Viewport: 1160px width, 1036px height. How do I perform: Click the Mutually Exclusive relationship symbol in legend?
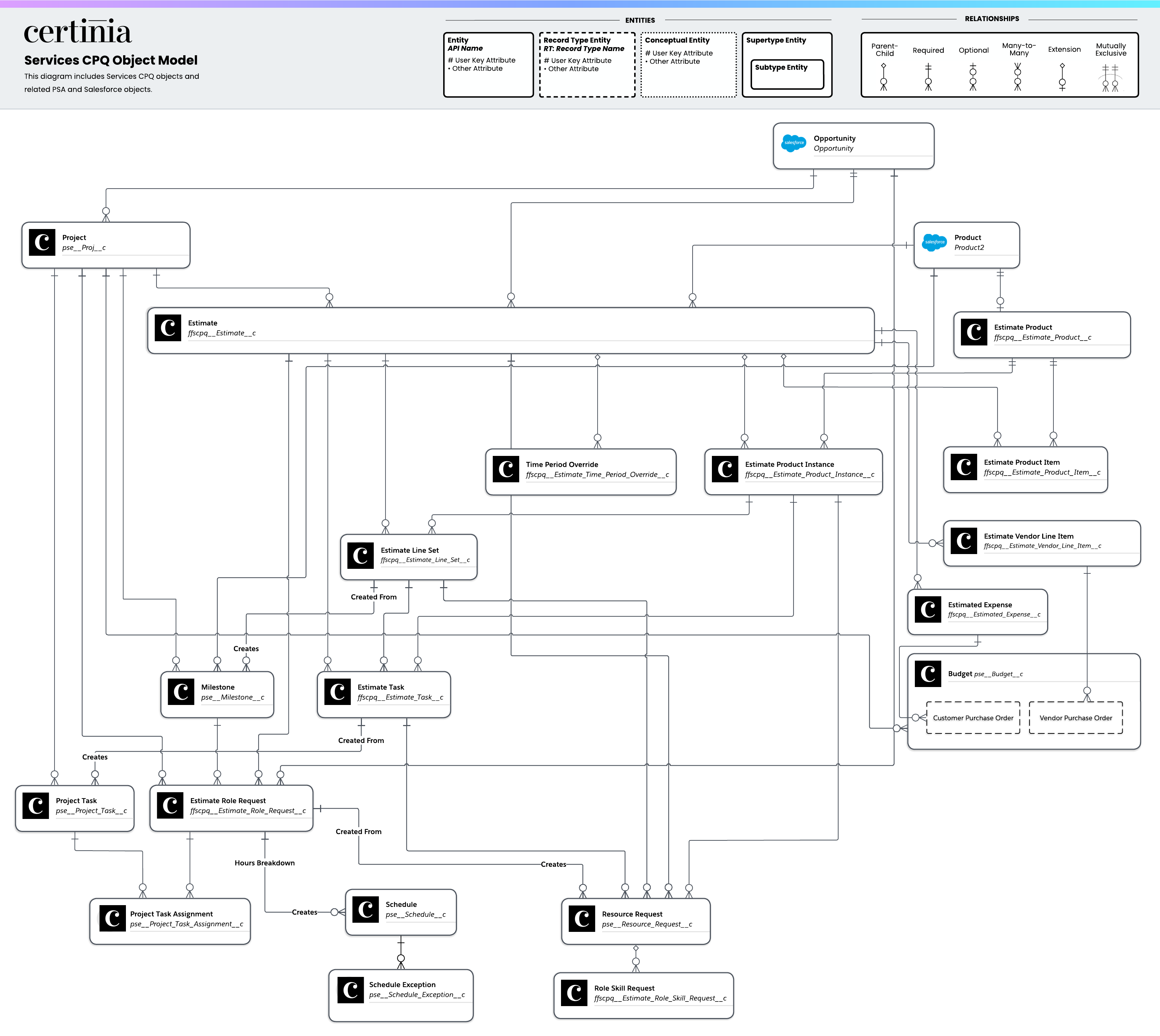point(1110,78)
